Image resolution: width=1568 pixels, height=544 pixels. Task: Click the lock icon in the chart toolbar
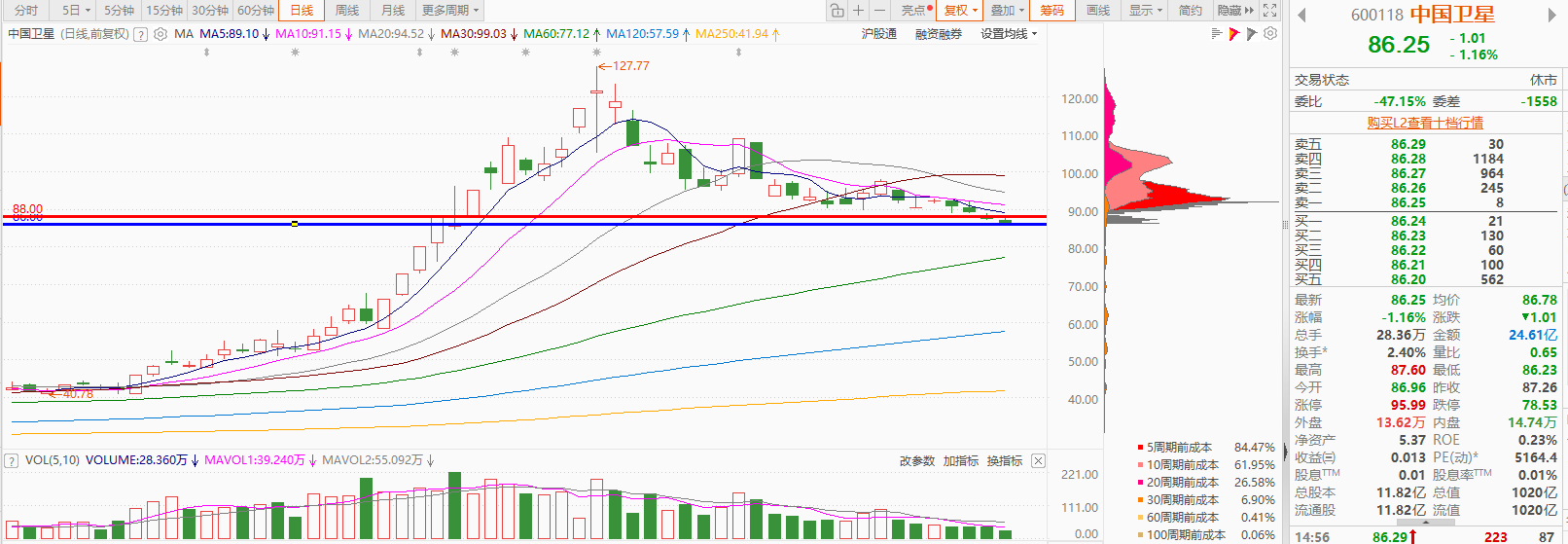[x=837, y=11]
